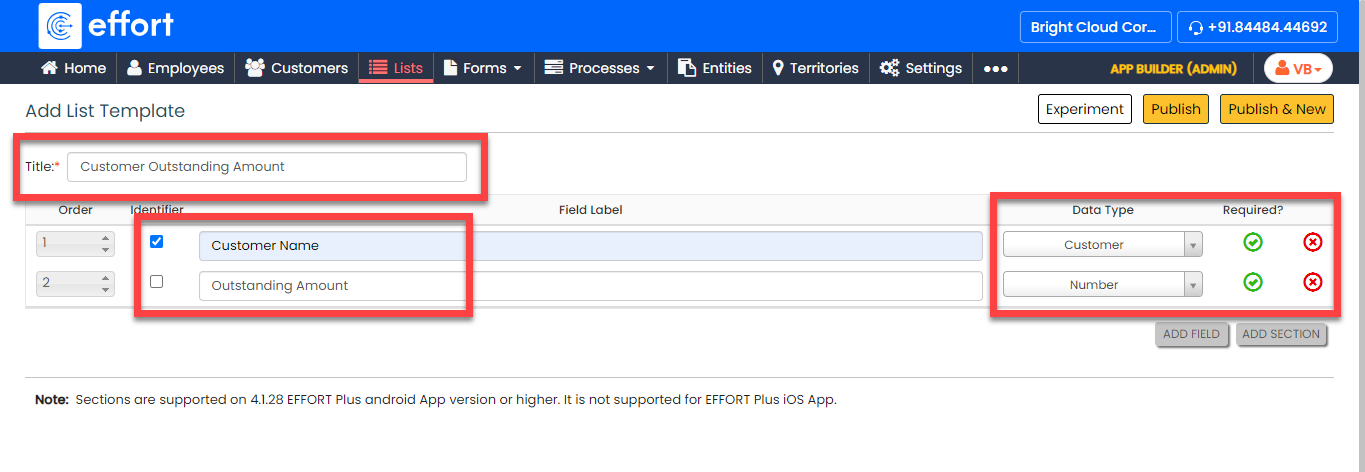Click the Publish & New button
Viewport: 1365px width, 472px height.
pyautogui.click(x=1276, y=109)
